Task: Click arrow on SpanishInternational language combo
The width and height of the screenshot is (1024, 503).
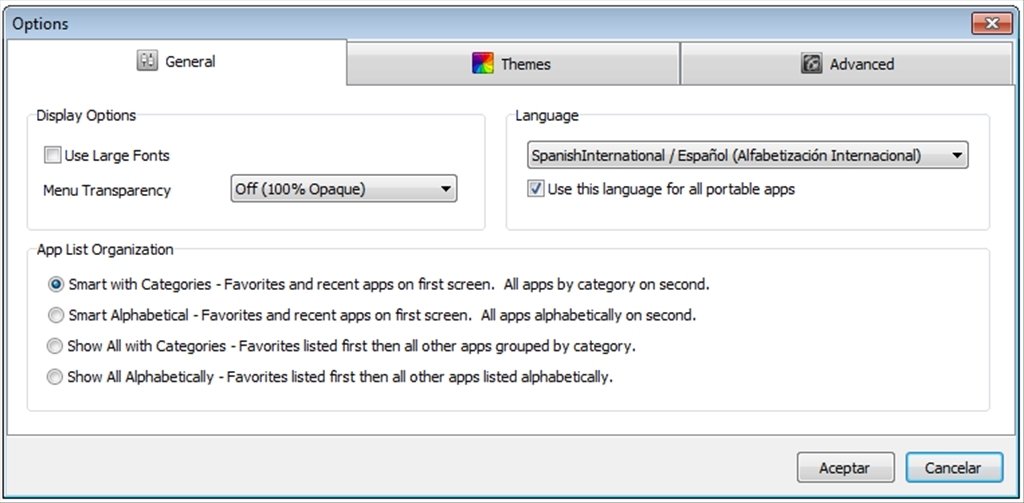Action: (x=957, y=155)
